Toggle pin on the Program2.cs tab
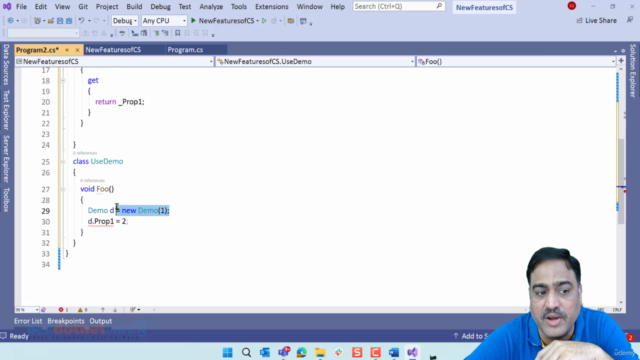640x360 pixels. click(67, 50)
